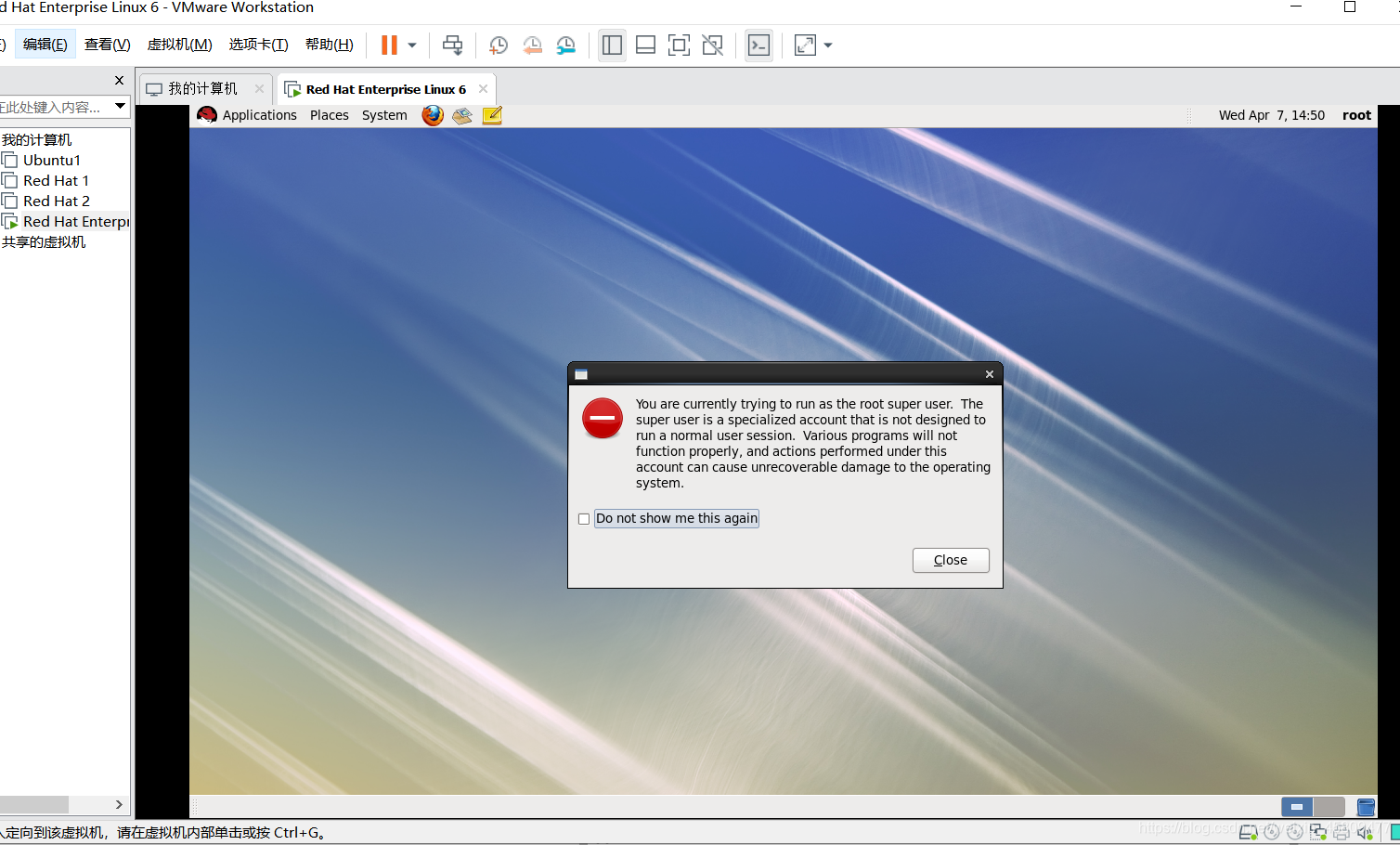Screen dimensions: 1400x845
Task: Open the 查看(V) menu
Action: pyautogui.click(x=107, y=45)
